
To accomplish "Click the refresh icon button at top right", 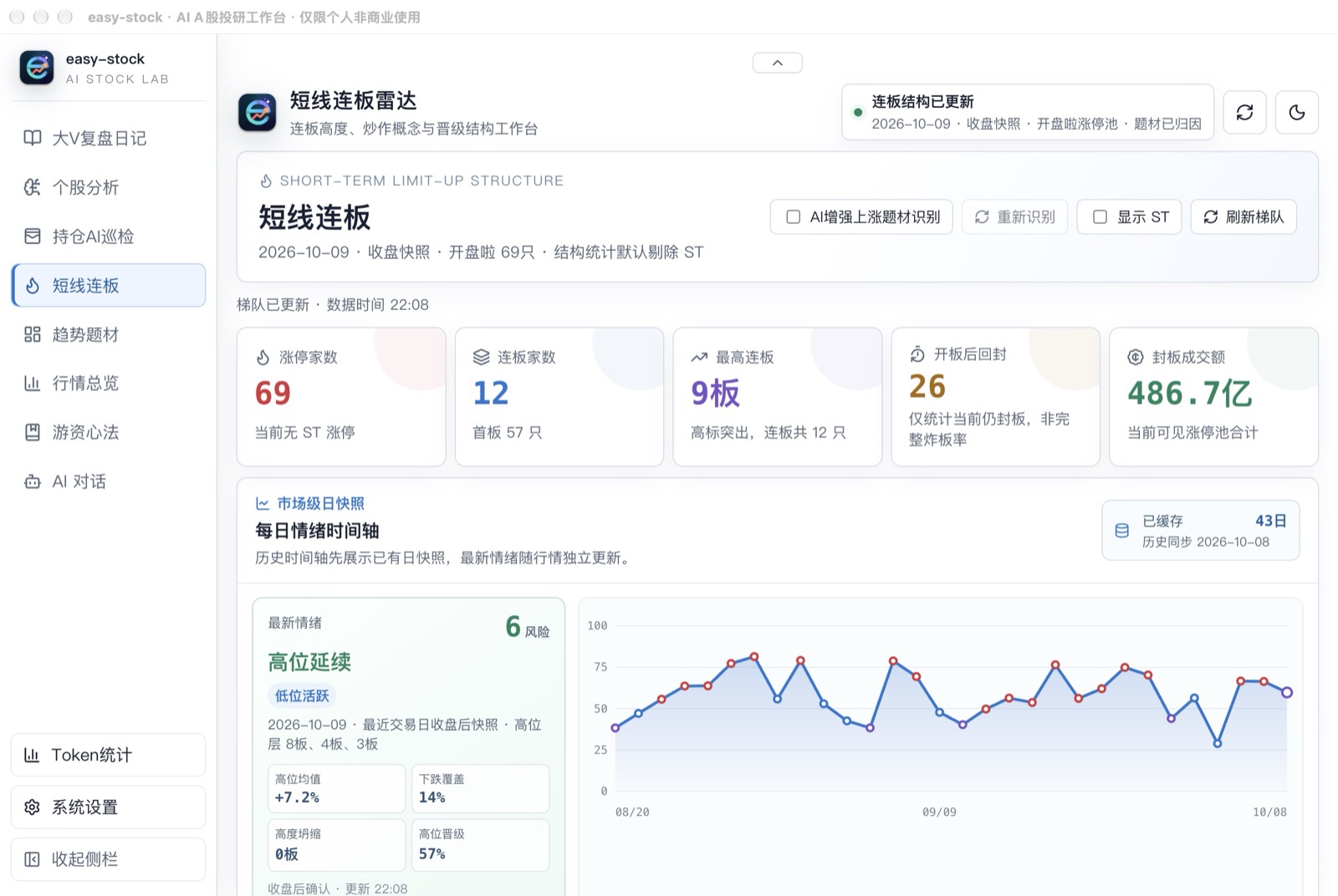I will [x=1244, y=112].
